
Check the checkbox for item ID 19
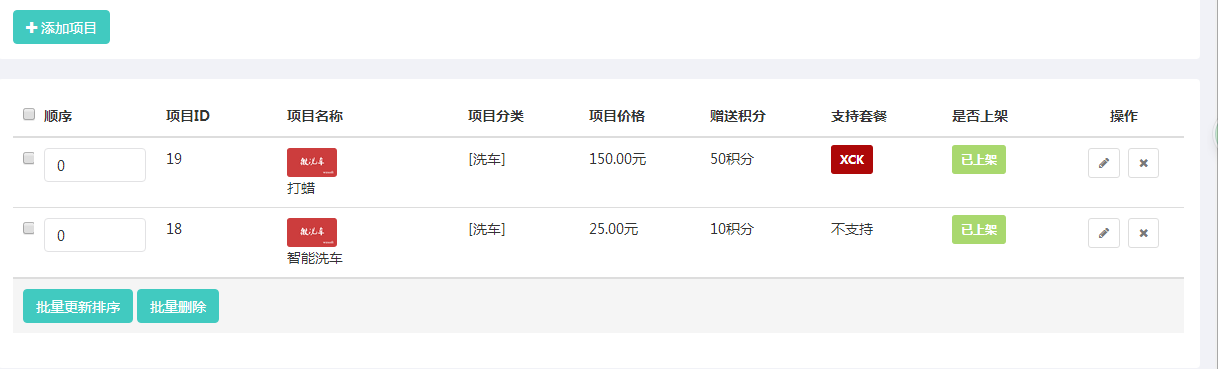[28, 158]
